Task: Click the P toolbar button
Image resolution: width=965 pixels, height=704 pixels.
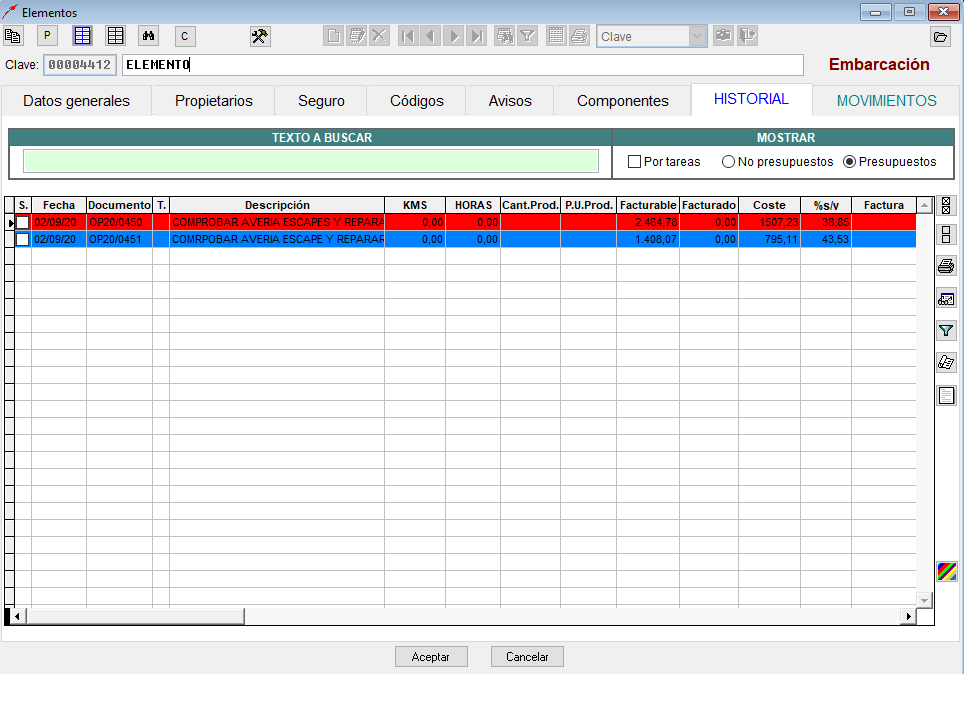Action: pyautogui.click(x=47, y=36)
